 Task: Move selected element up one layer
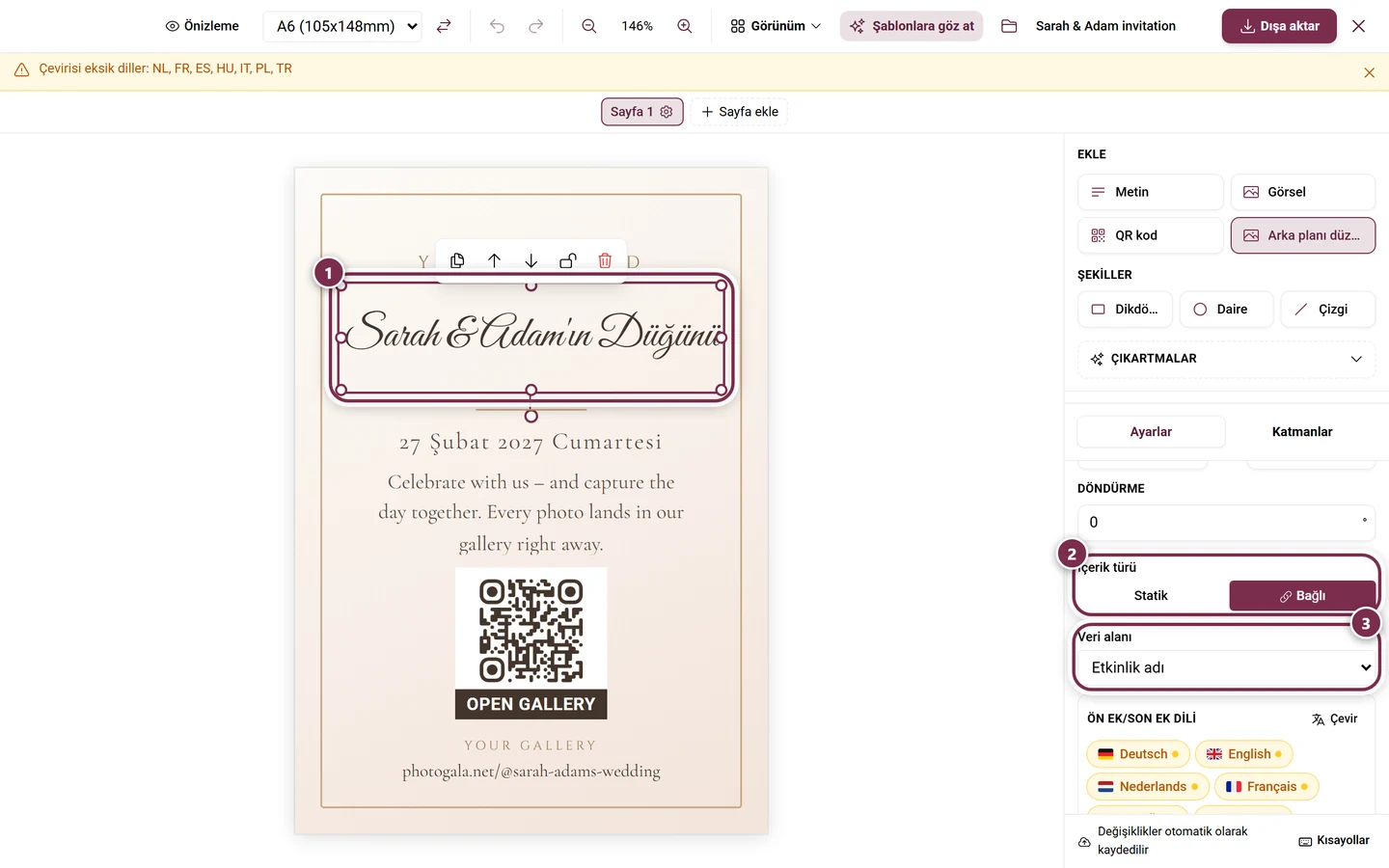coord(494,260)
